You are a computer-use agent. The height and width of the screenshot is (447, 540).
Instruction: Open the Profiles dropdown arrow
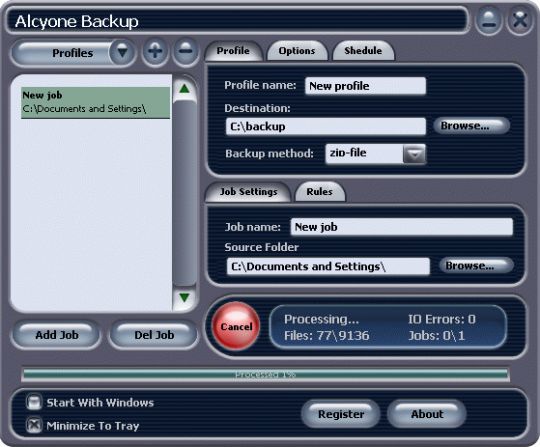click(x=122, y=53)
